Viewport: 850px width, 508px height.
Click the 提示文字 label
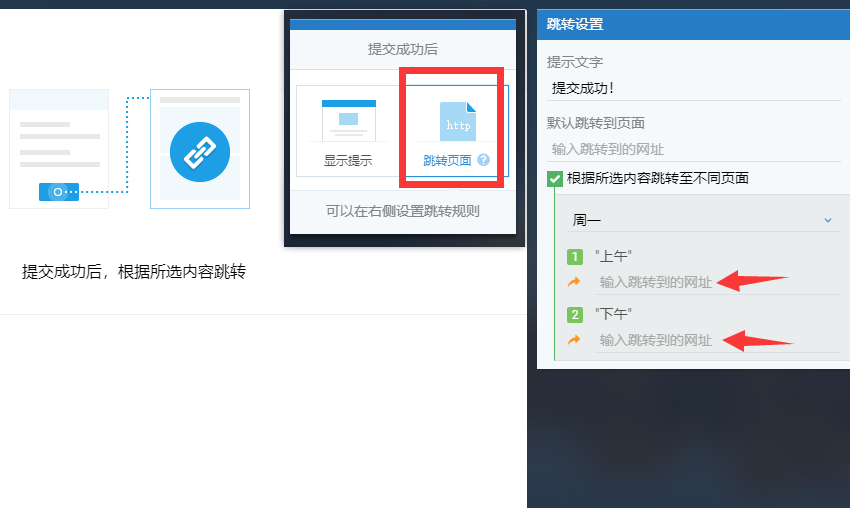pyautogui.click(x=575, y=62)
